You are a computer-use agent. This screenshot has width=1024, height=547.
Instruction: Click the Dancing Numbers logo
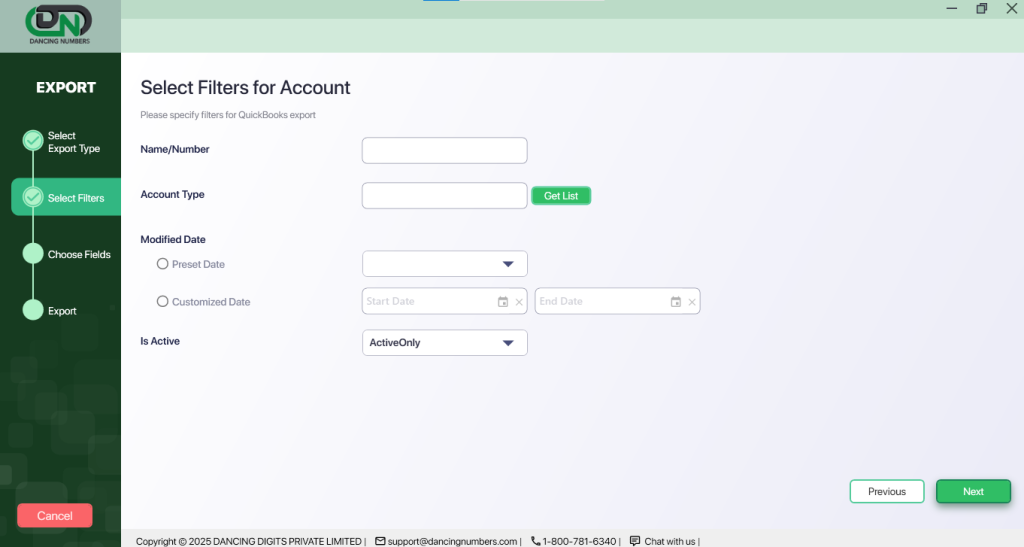59,25
